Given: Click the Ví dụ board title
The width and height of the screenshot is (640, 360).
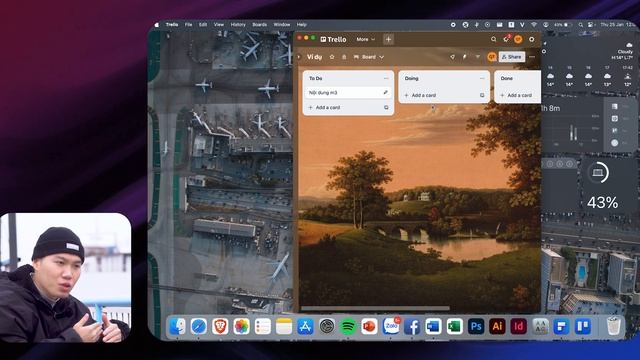Looking at the screenshot, I should click(314, 57).
